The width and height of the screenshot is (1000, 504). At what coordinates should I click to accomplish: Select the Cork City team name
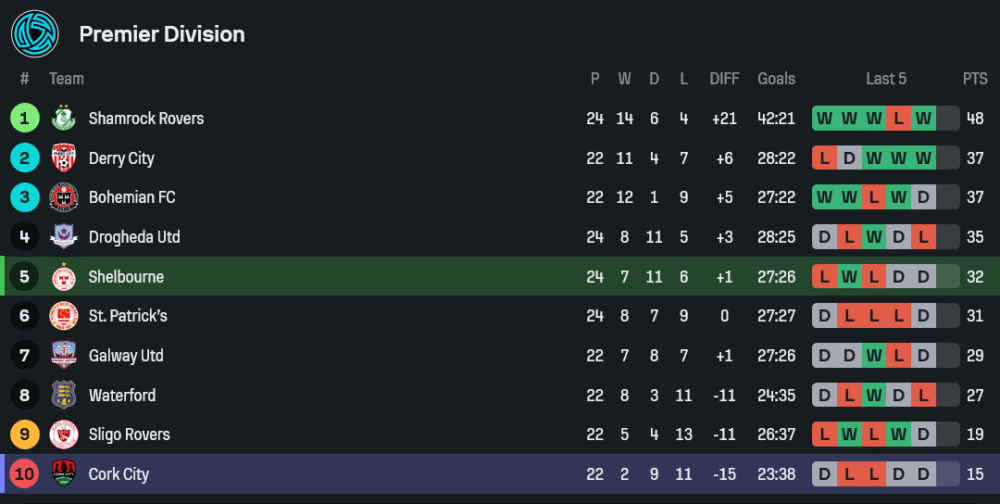point(118,474)
